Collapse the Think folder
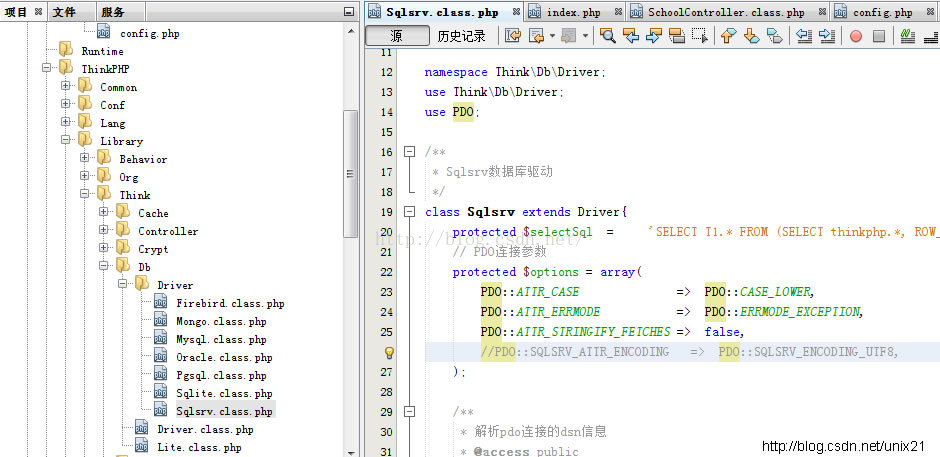Viewport: 940px width, 457px height. pyautogui.click(x=85, y=194)
